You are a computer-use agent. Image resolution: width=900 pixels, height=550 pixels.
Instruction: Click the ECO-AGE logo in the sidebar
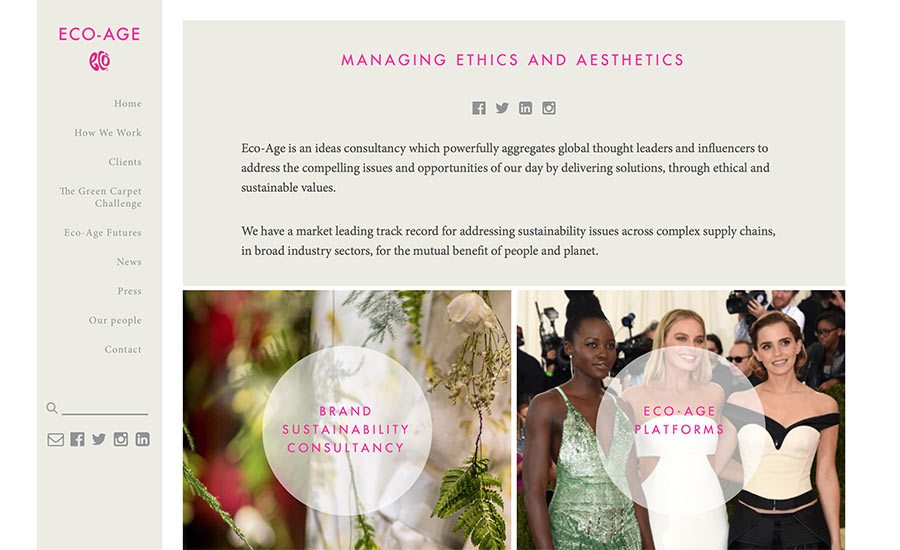click(99, 48)
